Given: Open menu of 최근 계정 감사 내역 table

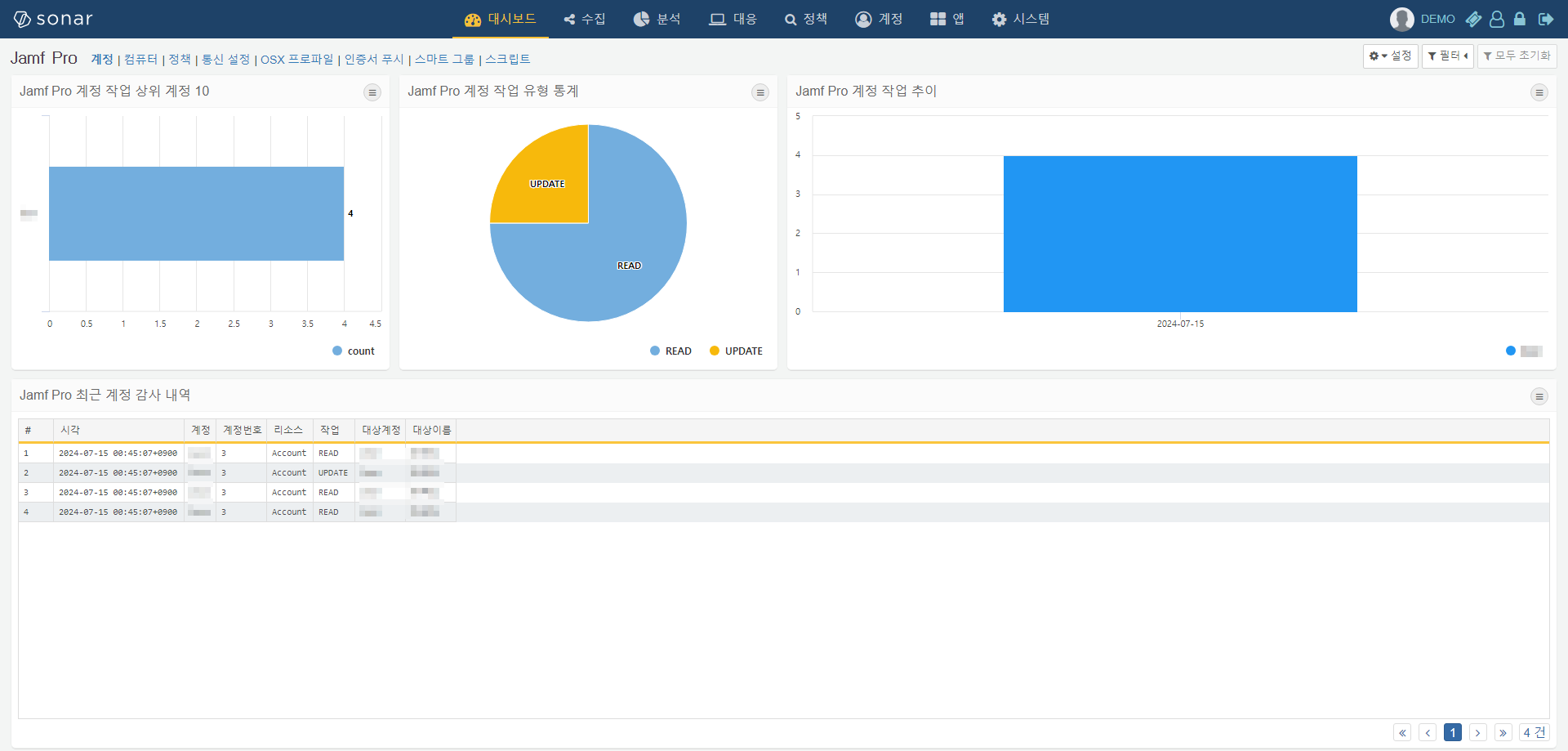Looking at the screenshot, I should coord(1539,396).
